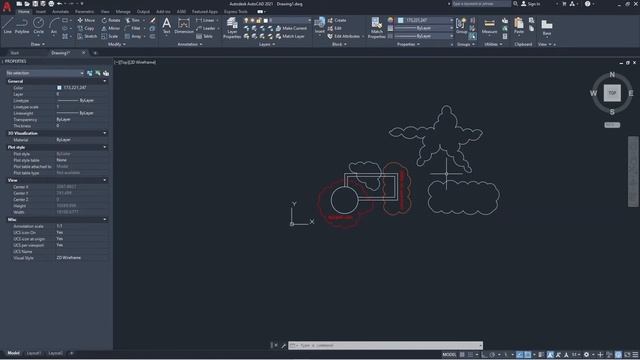
Task: Click Match Layer button
Action: pos(290,36)
